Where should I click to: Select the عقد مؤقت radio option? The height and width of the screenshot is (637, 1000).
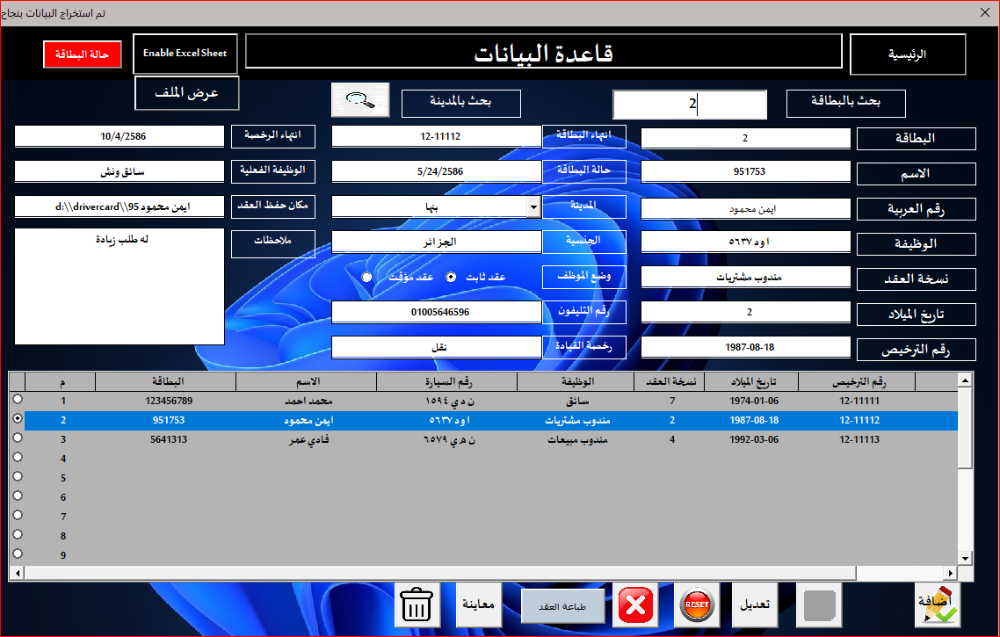point(367,277)
